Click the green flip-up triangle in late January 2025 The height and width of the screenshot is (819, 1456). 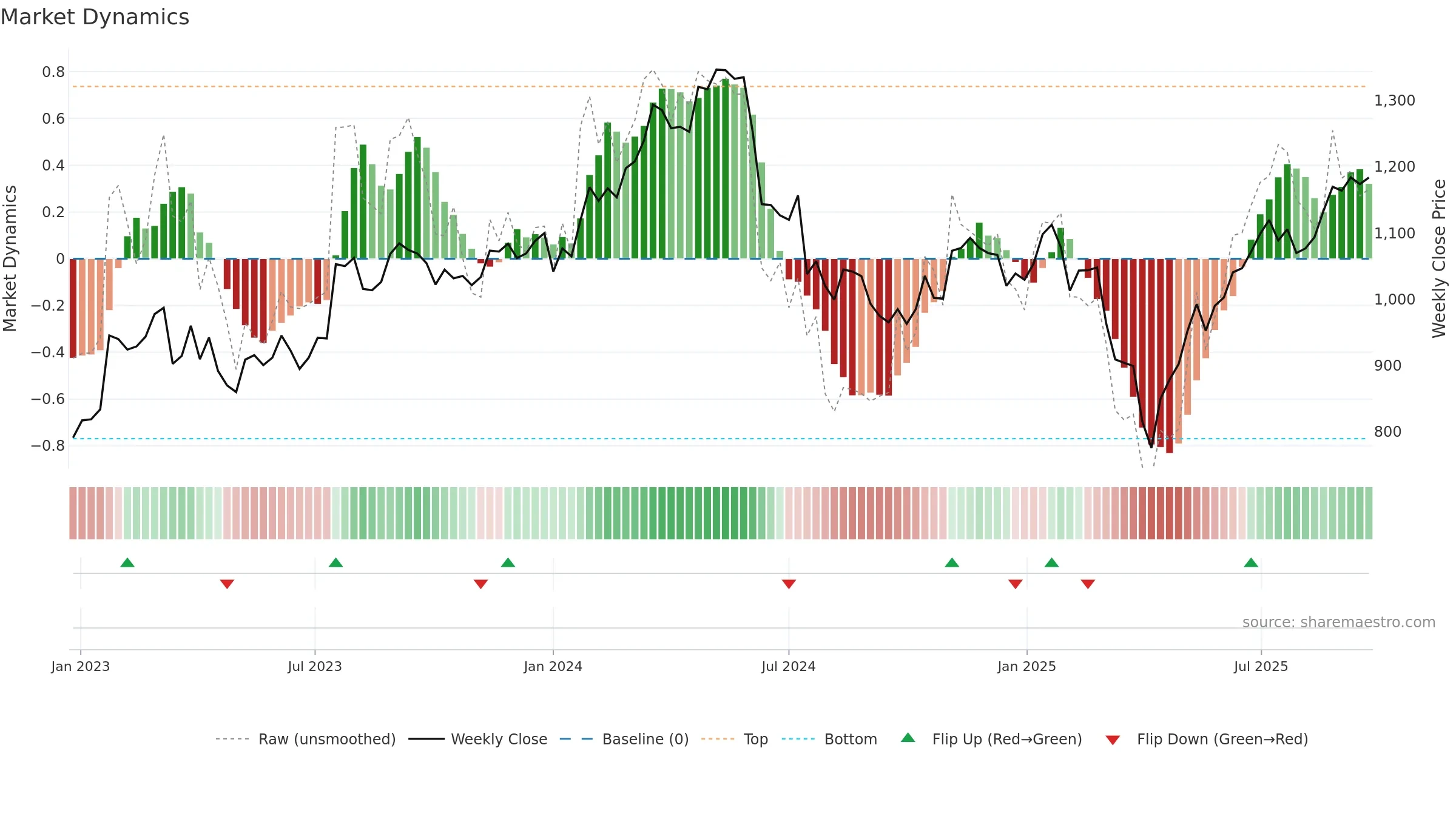point(1051,562)
